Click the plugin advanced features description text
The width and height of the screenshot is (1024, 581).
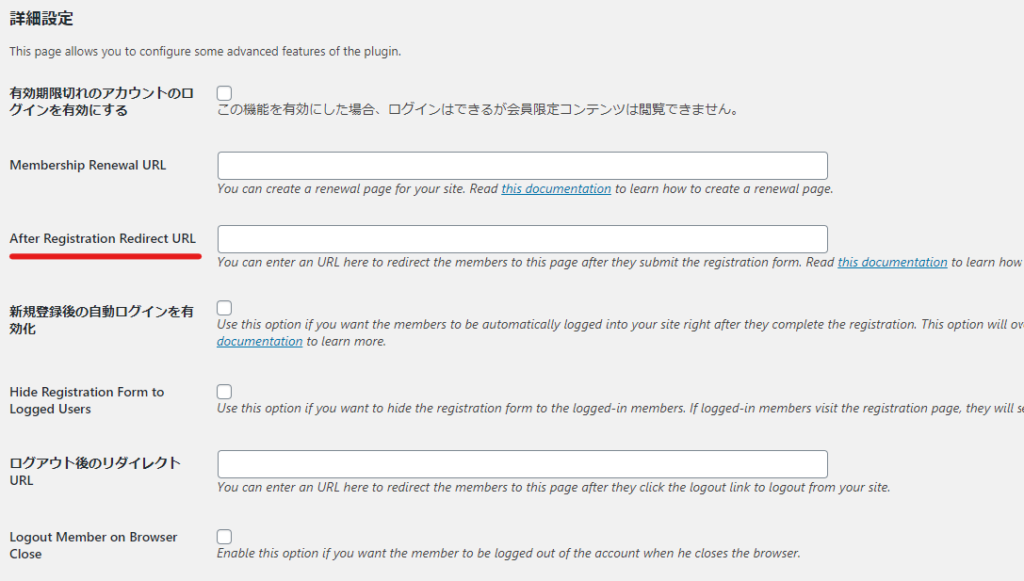(x=205, y=51)
